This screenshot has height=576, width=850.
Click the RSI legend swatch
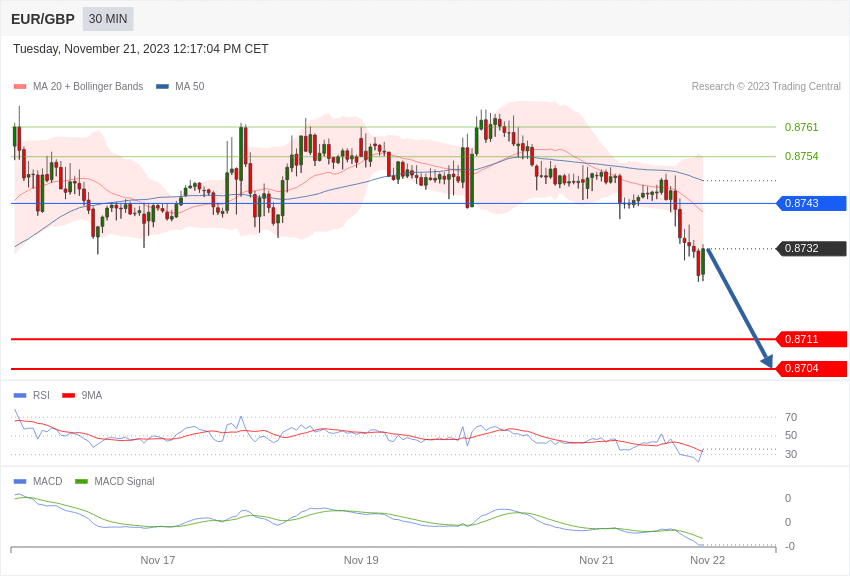coord(20,396)
